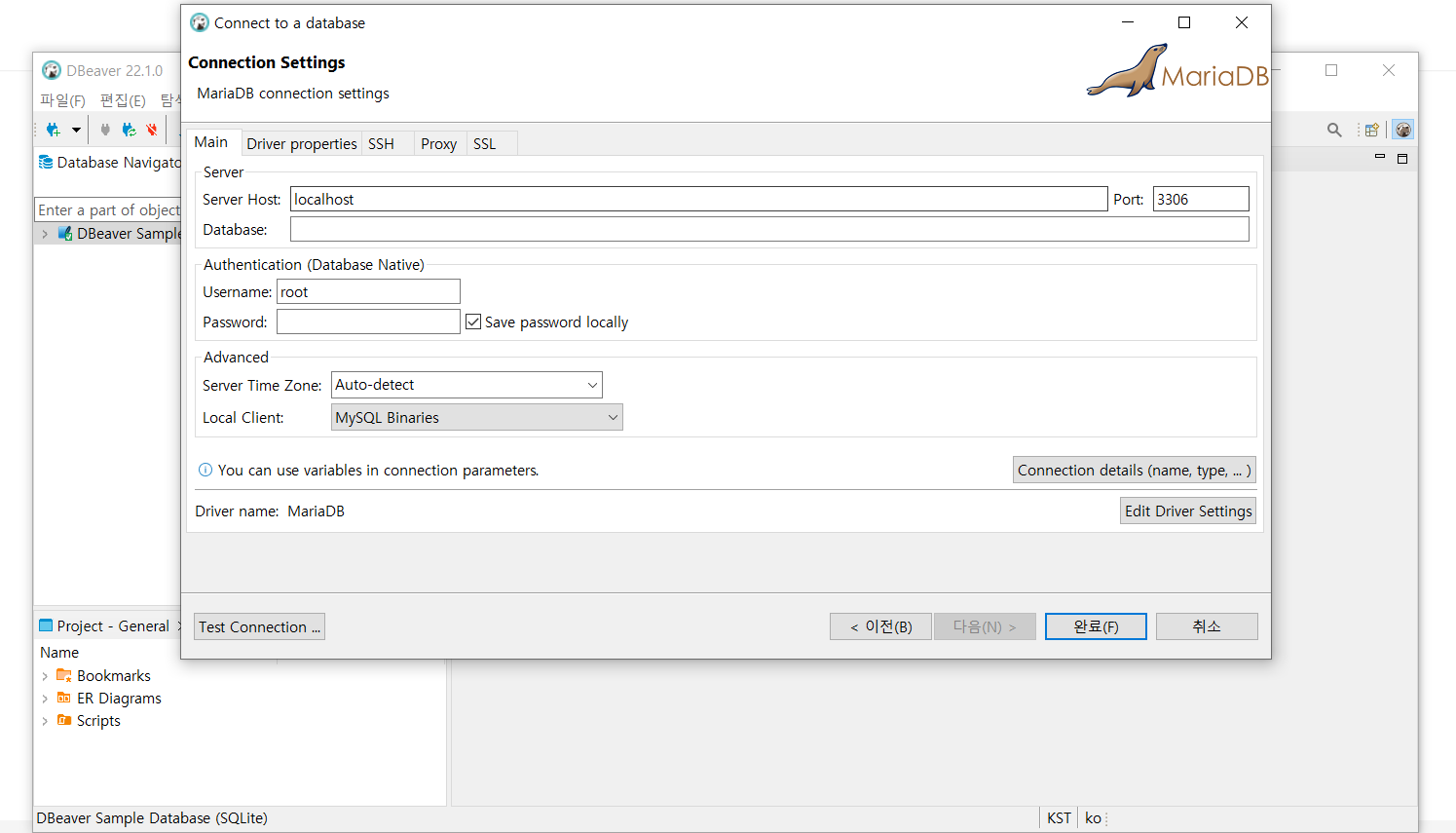
Task: Click the search magnifier icon in DBeaver toolbar
Action: 1334,130
